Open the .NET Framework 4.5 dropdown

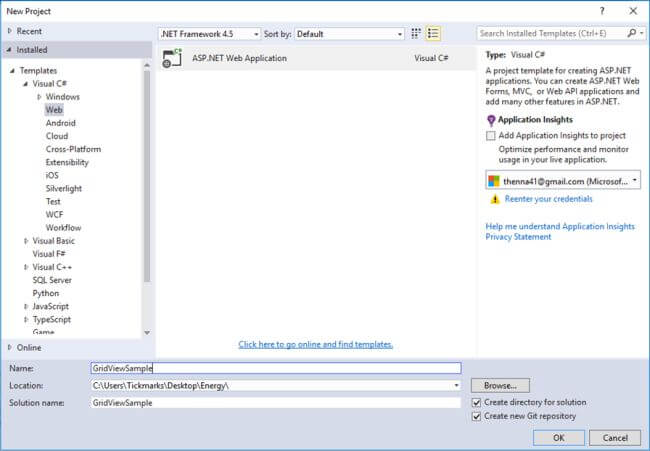[210, 34]
